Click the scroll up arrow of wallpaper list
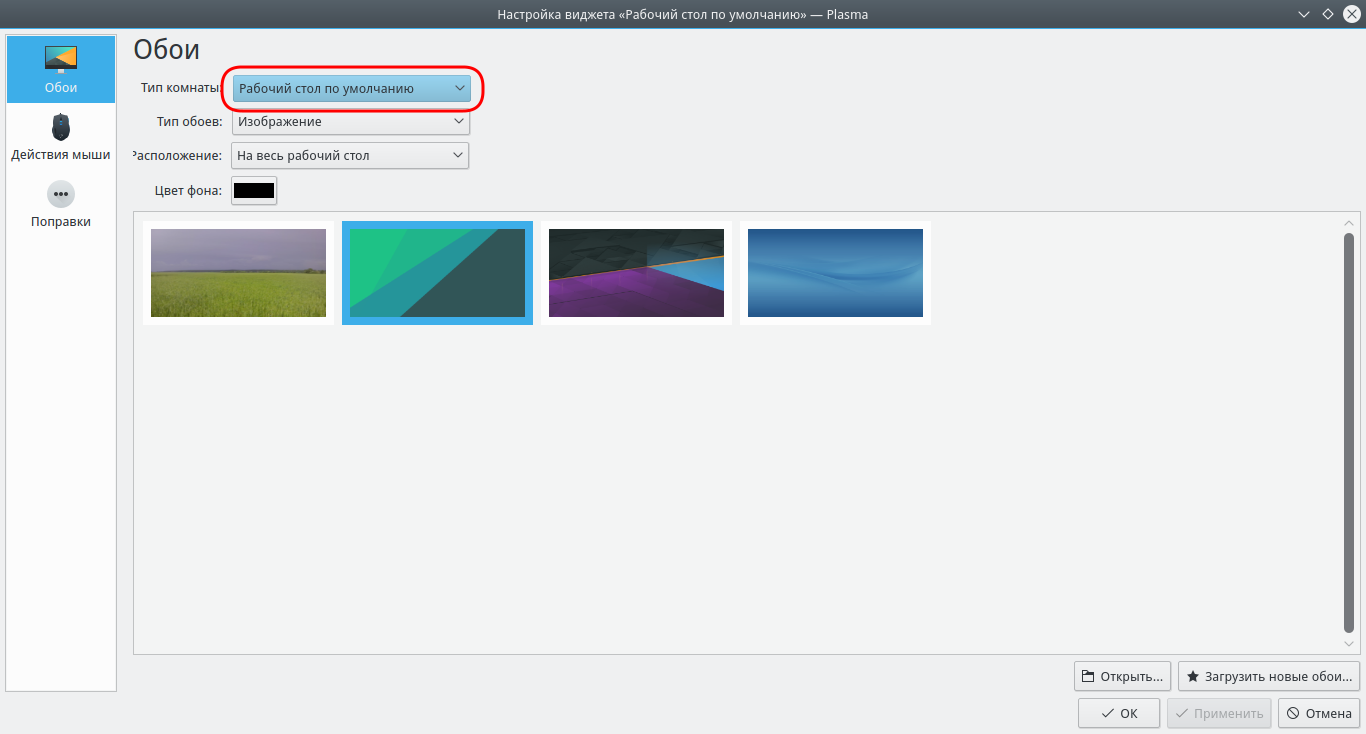 click(1349, 222)
